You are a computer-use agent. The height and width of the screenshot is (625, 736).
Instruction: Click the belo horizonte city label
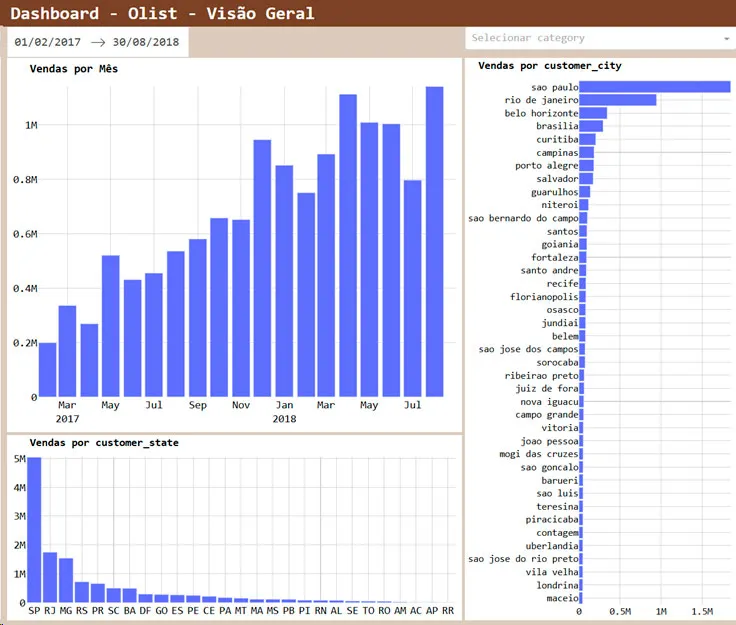pos(541,113)
